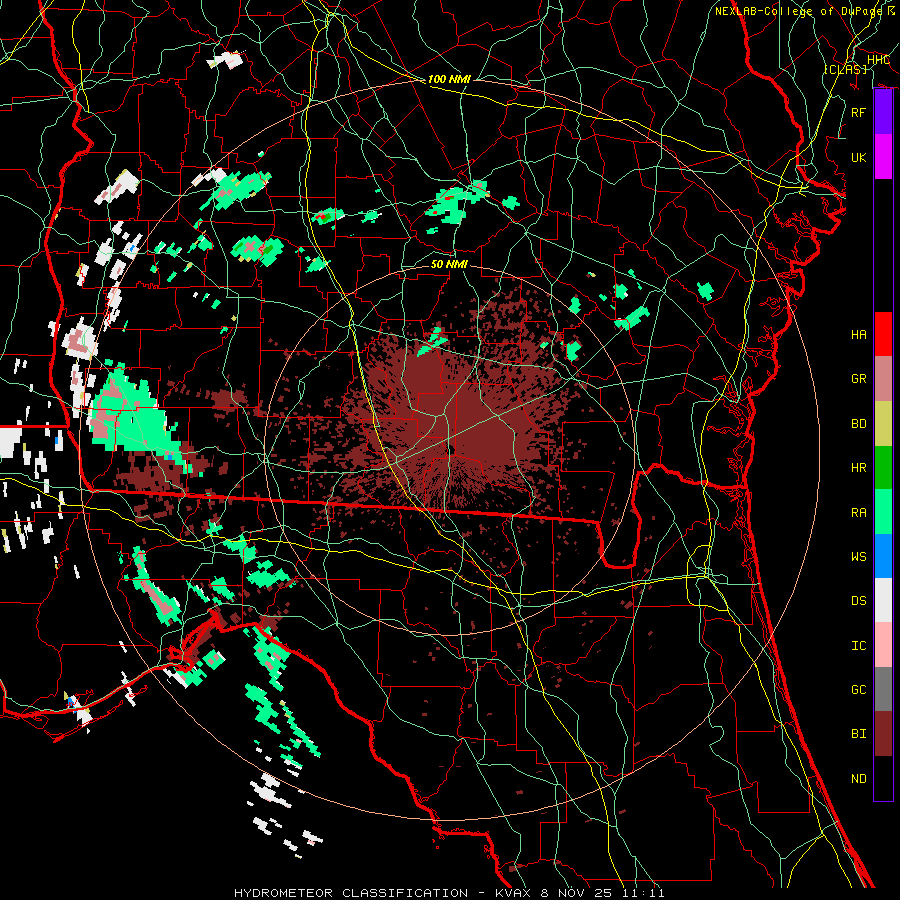The image size is (900, 900).
Task: Click the 100 NMI range ring label
Action: [449, 79]
